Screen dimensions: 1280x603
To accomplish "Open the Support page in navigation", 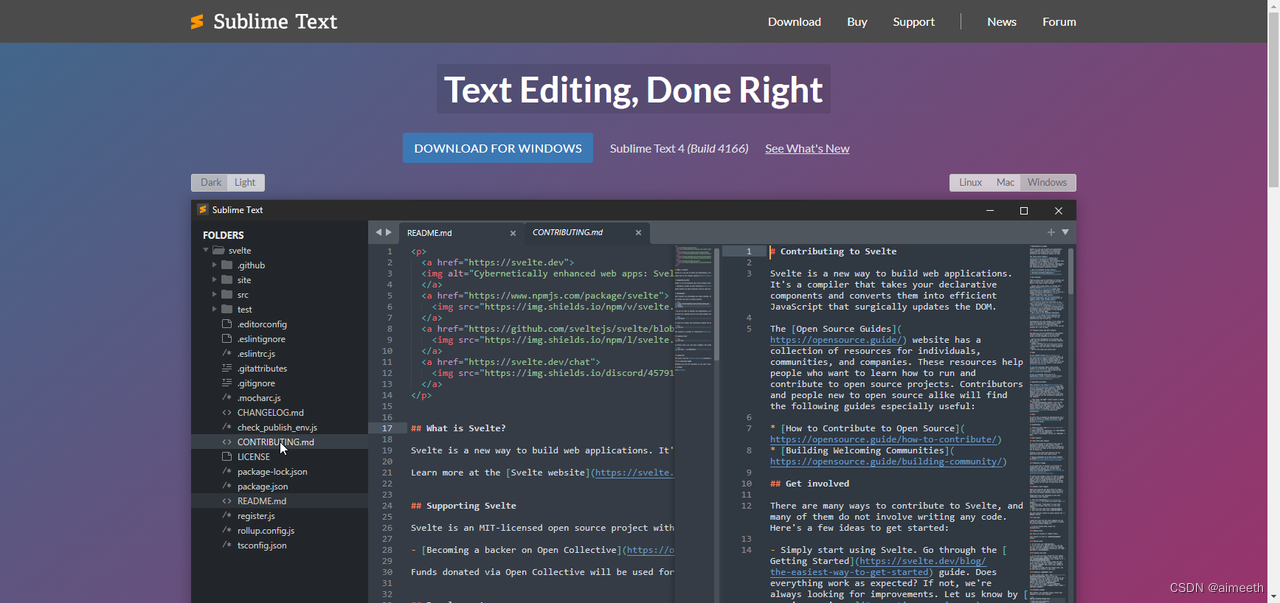I will coord(914,22).
